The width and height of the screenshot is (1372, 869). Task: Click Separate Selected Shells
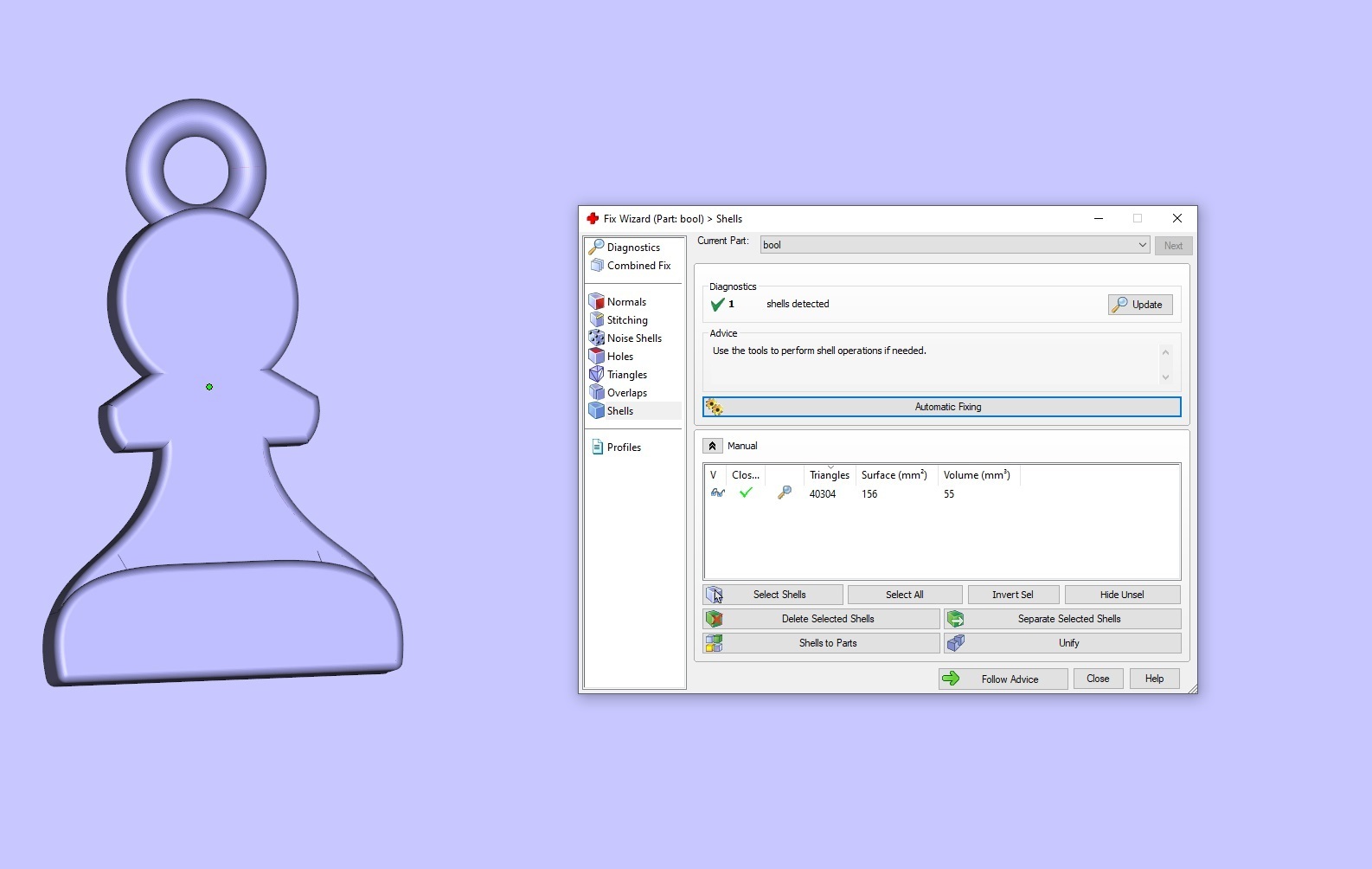[1062, 619]
